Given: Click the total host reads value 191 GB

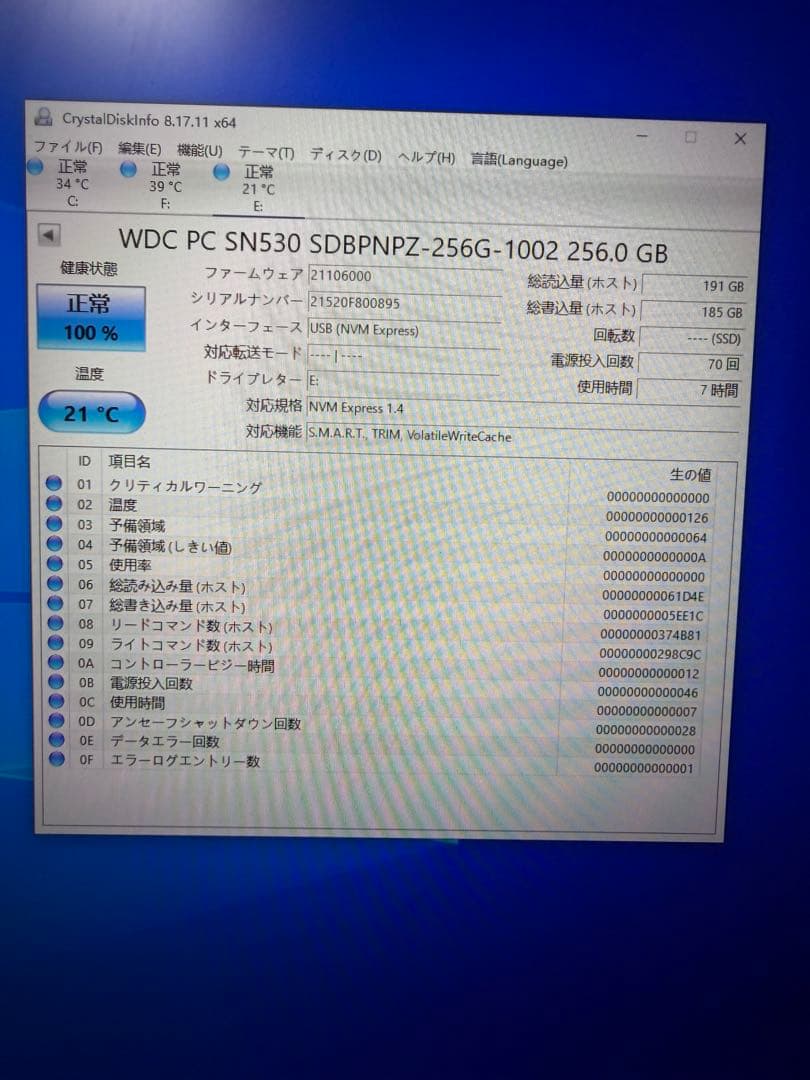Looking at the screenshot, I should tap(694, 286).
